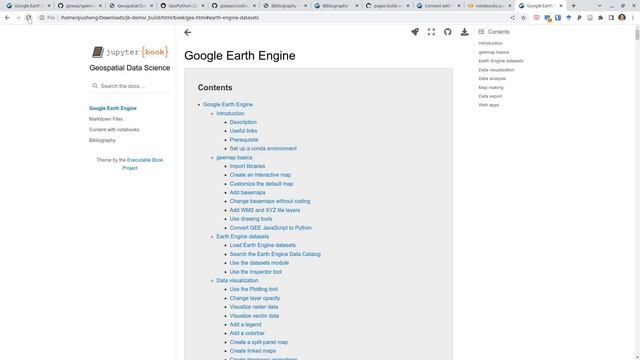The width and height of the screenshot is (640, 360).
Task: Click the search magnifier icon in sidebar
Action: 95,86
